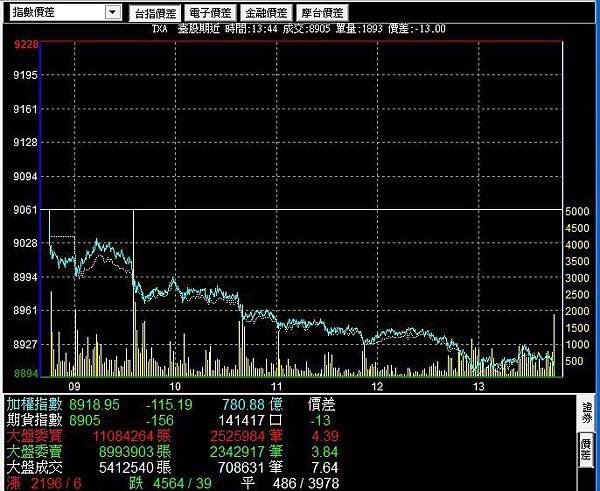The image size is (600, 491).
Task: Click the 大盤委買 row label
Action: [34, 436]
